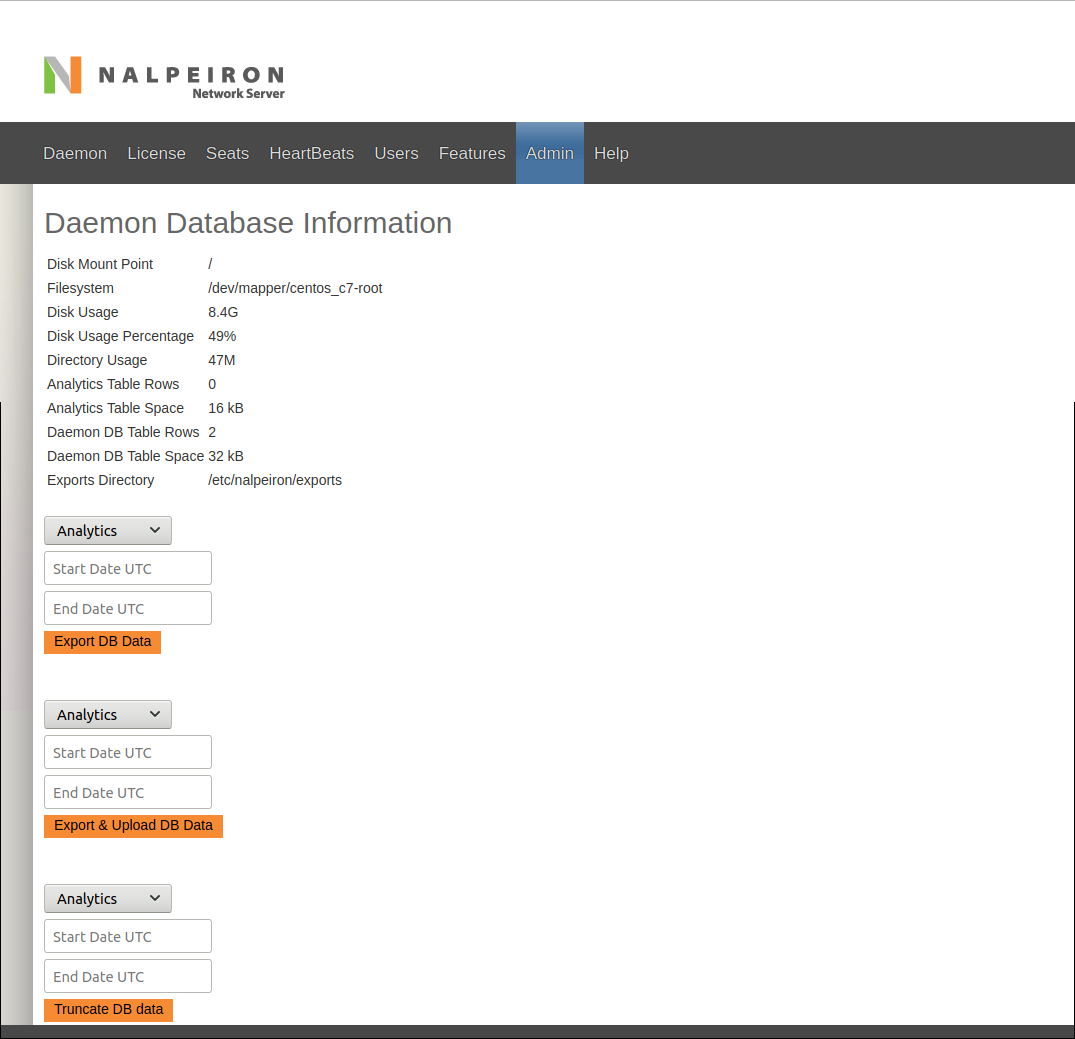Focus the Start Date UTC field for export
The height and width of the screenshot is (1039, 1075).
(128, 569)
